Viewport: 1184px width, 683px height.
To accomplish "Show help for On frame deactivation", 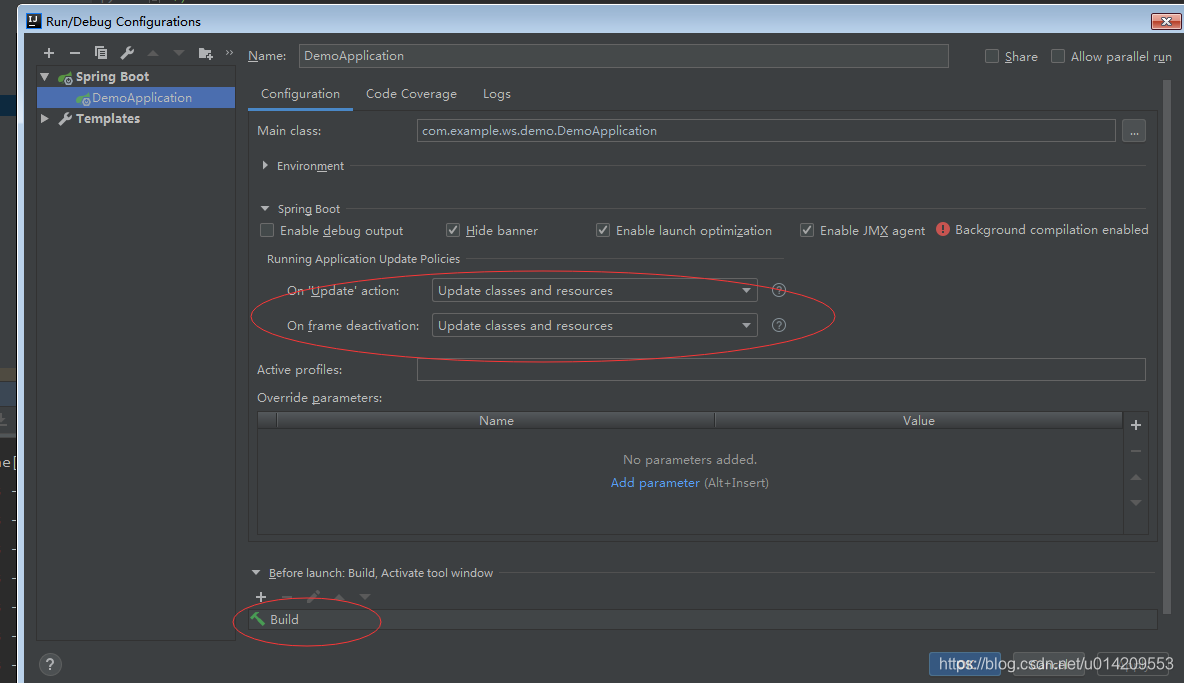I will coord(779,325).
